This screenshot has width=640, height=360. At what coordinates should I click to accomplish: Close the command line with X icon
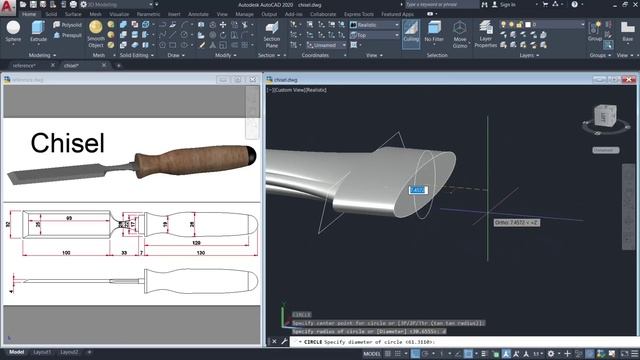[274, 341]
